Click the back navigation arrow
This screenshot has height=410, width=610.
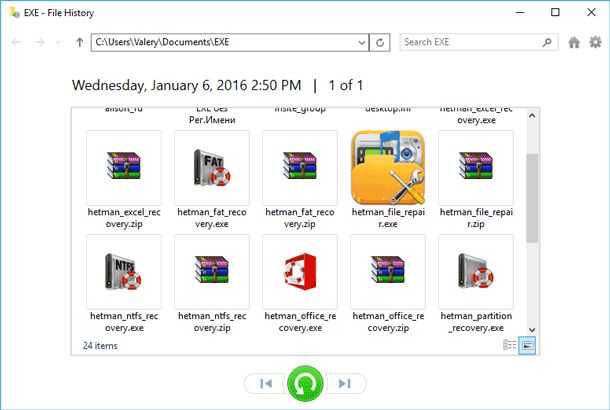(x=16, y=42)
